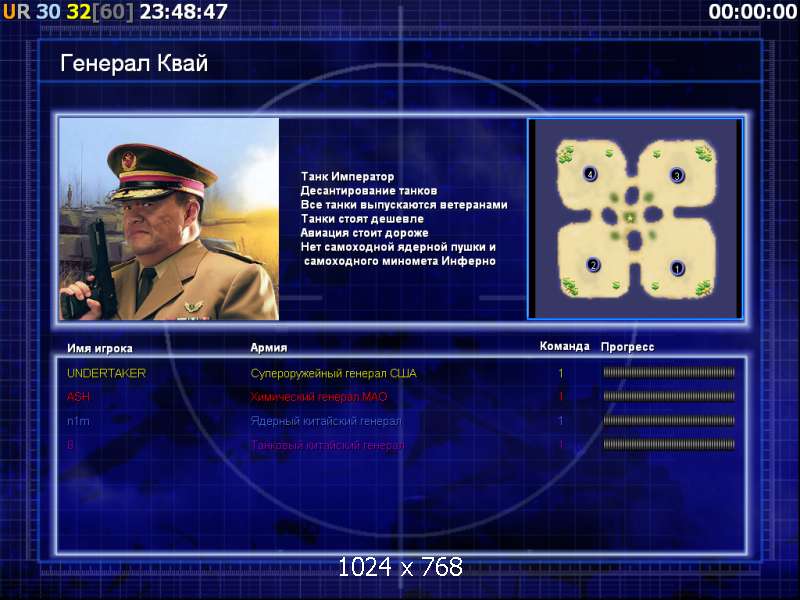Click the map preview thumbnail
Image resolution: width=800 pixels, height=600 pixels.
coord(635,219)
